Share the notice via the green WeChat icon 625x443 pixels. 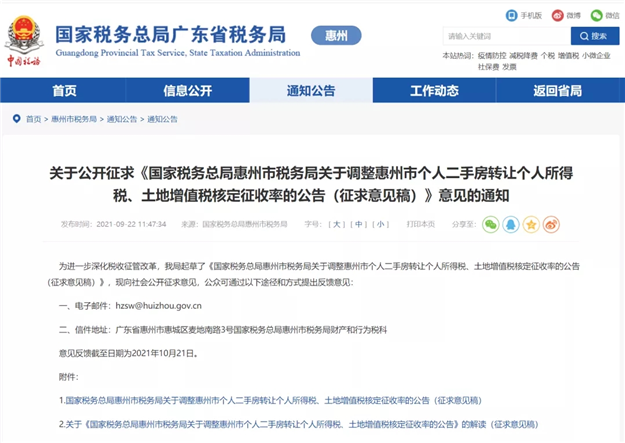(x=491, y=224)
